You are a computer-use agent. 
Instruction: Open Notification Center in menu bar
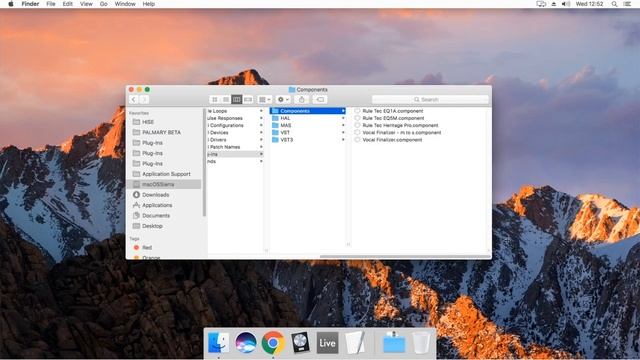coord(627,4)
